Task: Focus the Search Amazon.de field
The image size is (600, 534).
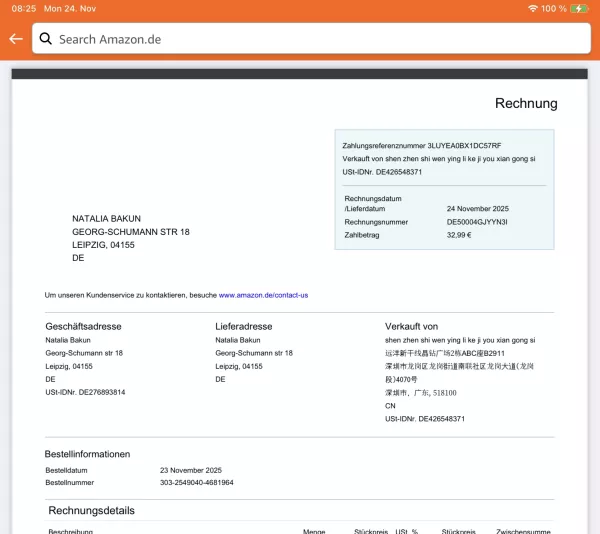Action: coord(311,38)
